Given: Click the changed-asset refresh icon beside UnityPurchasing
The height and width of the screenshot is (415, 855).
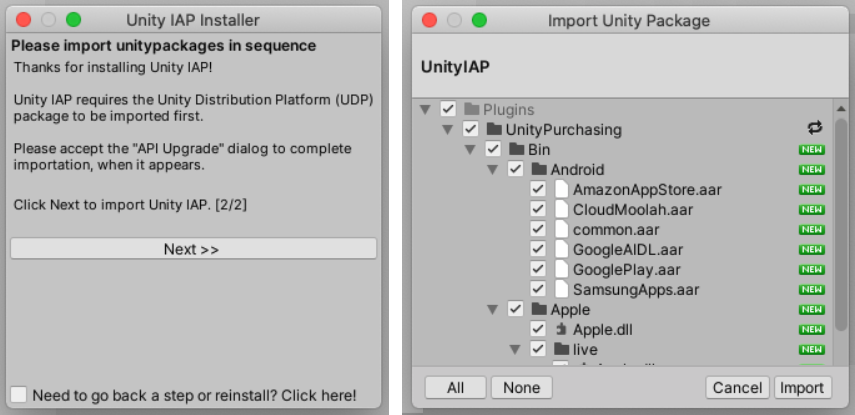Looking at the screenshot, I should pos(815,128).
